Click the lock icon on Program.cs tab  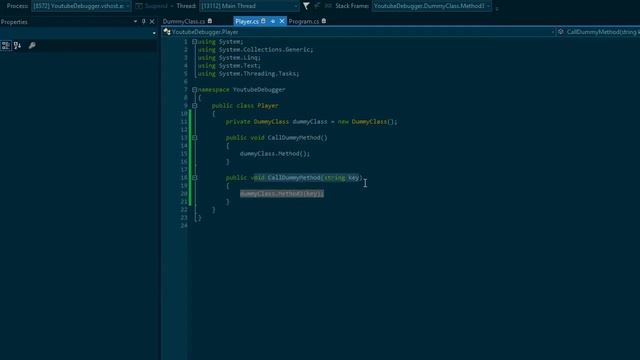(x=324, y=21)
